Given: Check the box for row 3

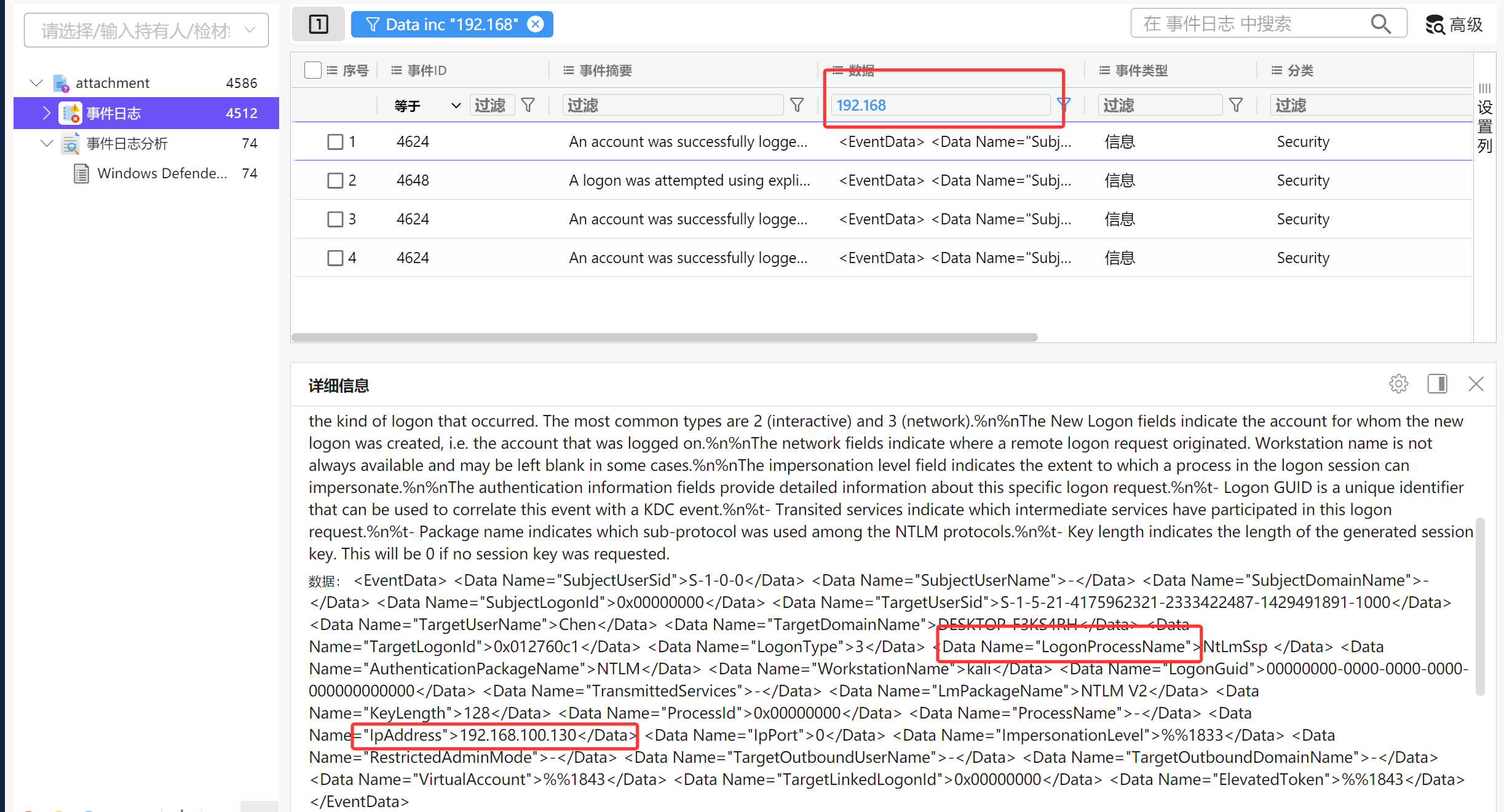Looking at the screenshot, I should (335, 219).
